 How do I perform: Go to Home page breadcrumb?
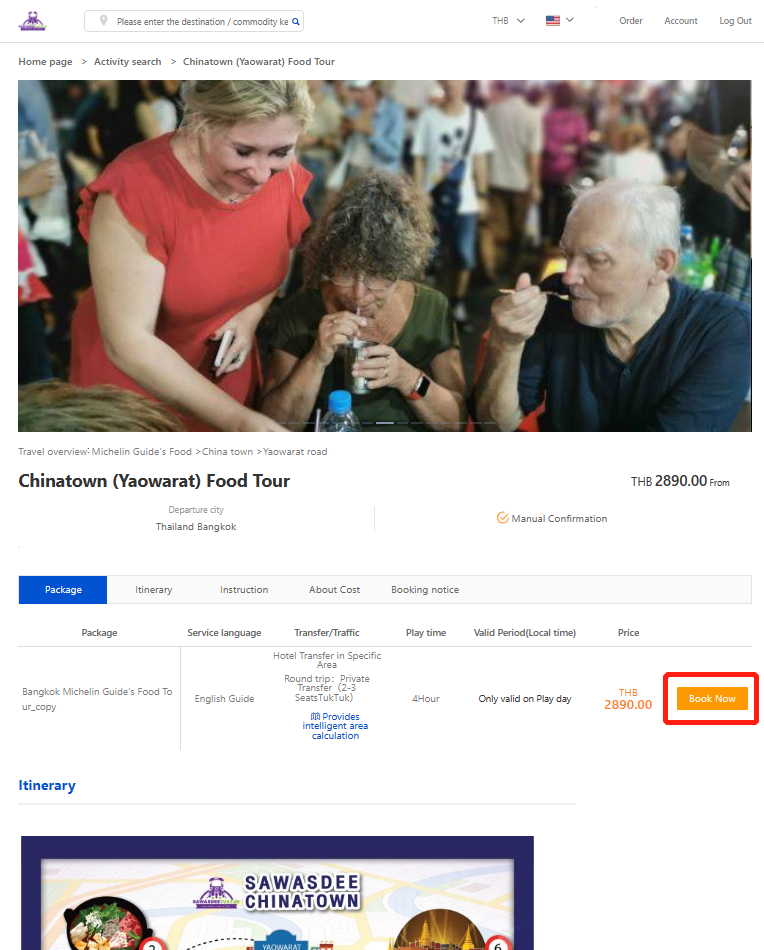[45, 62]
